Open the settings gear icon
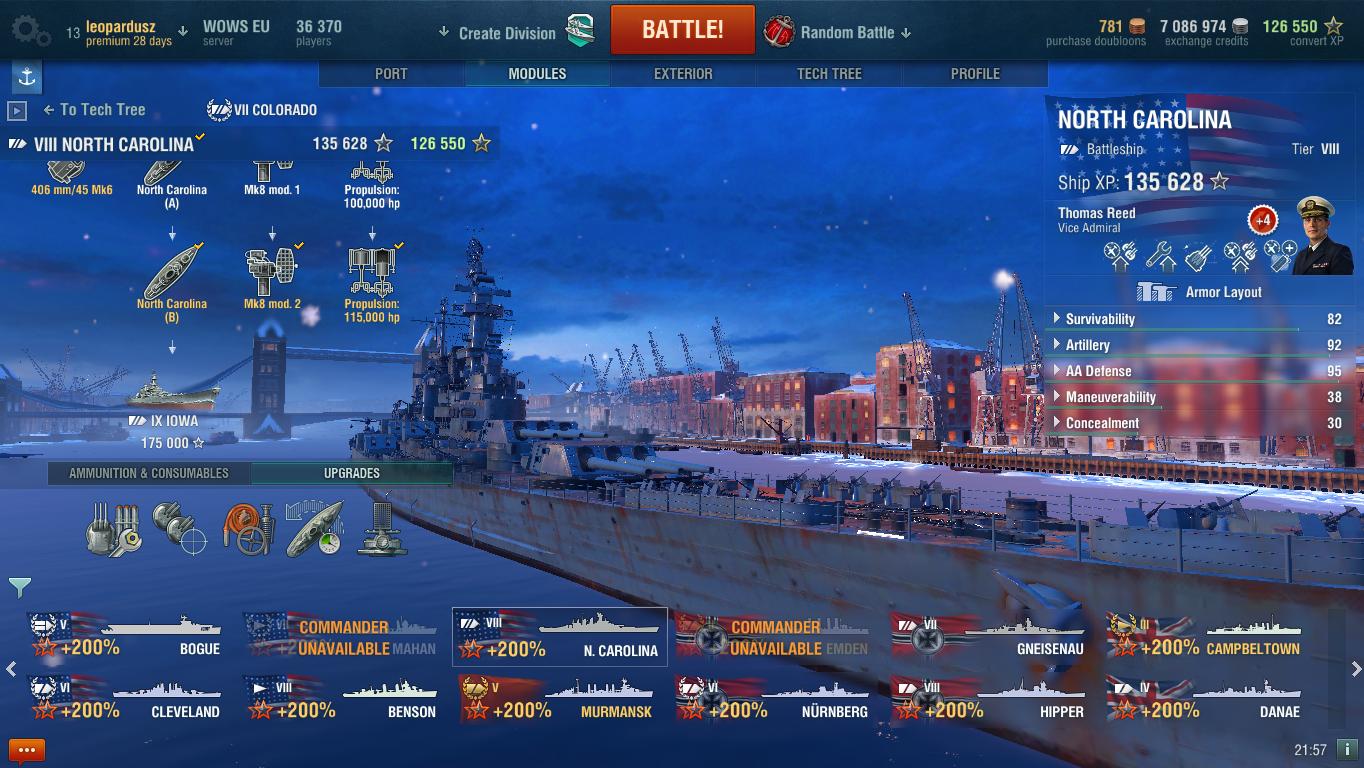The height and width of the screenshot is (768, 1364). point(30,32)
